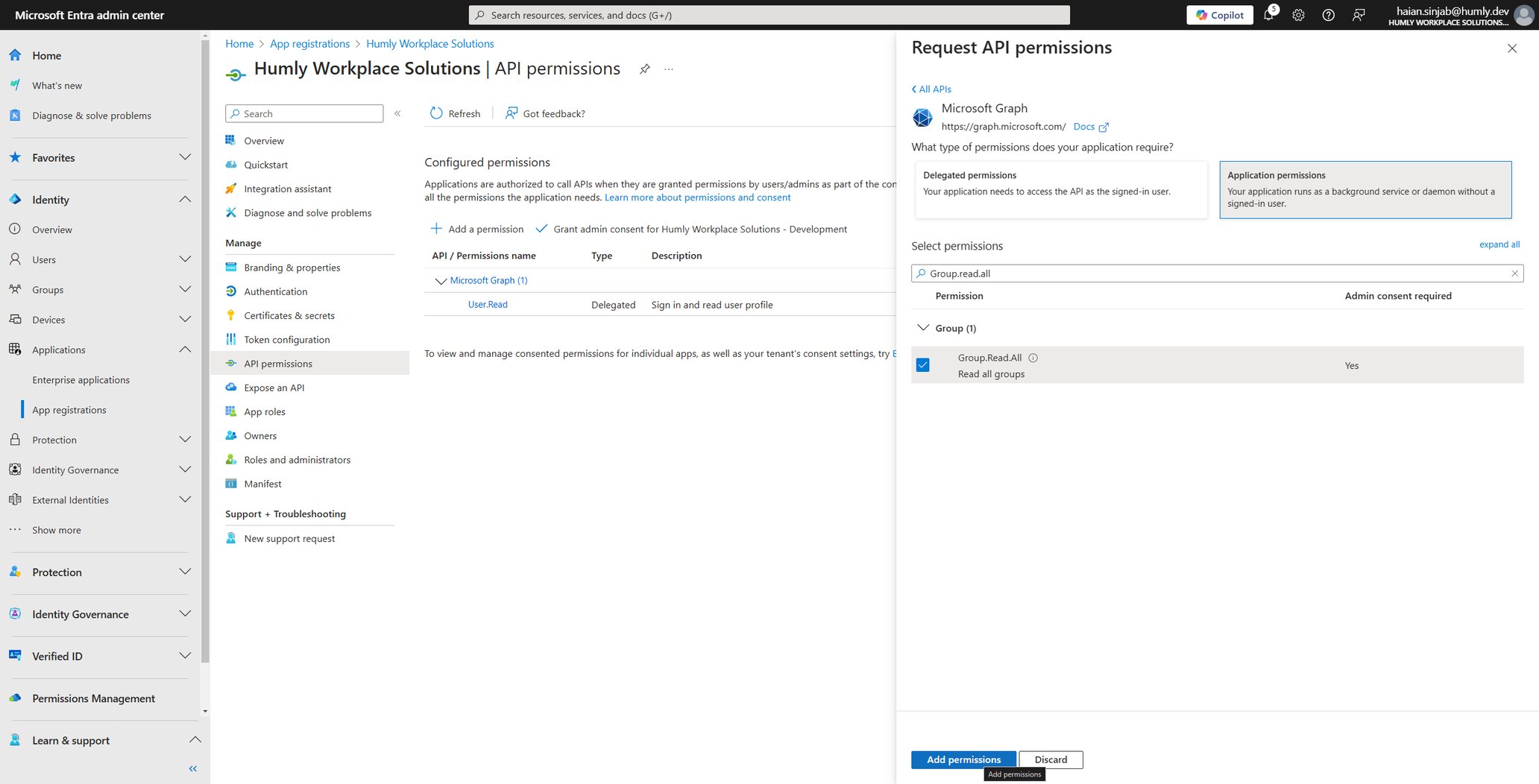Open the Got feedback option

(x=545, y=113)
